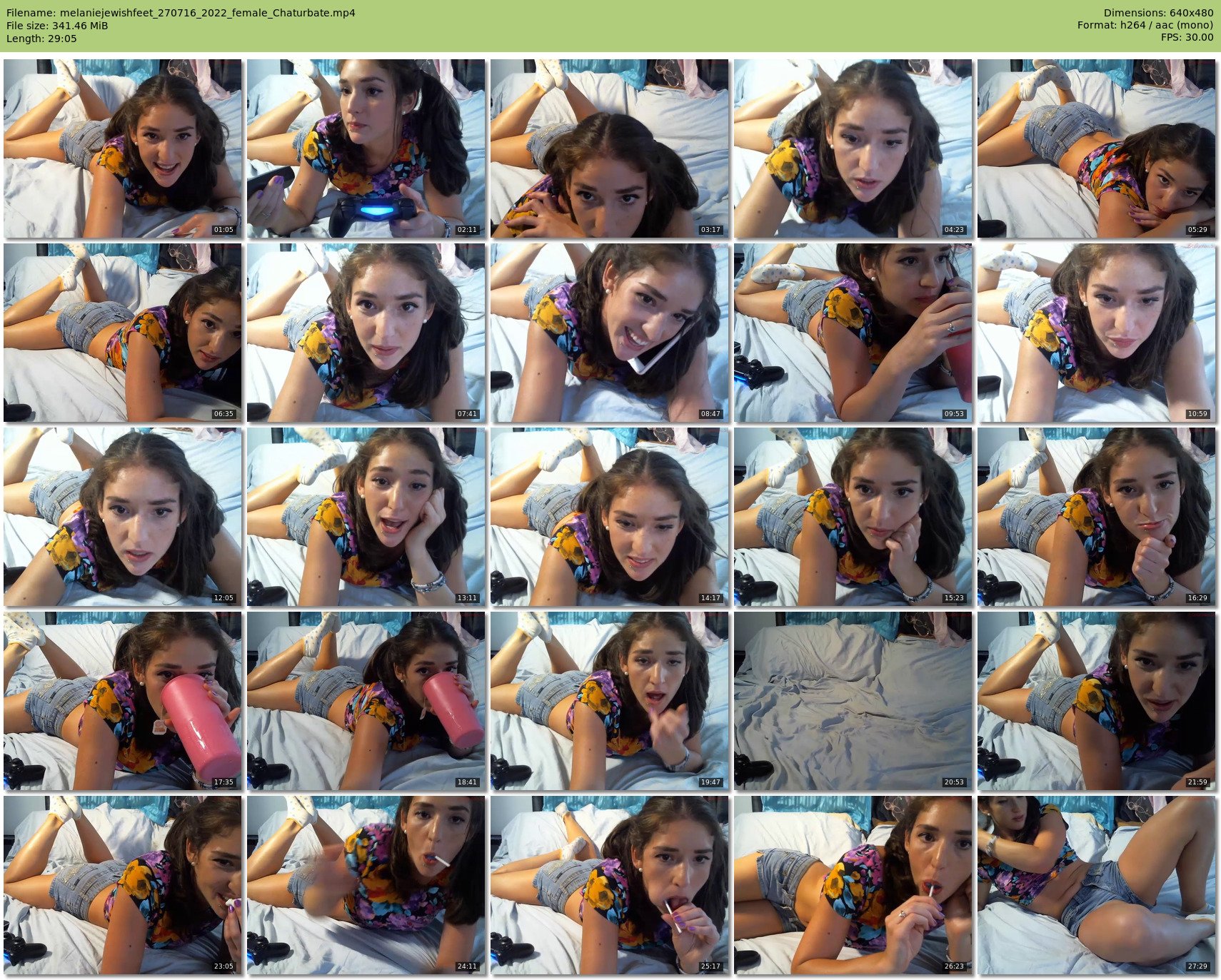Click the 21:59 thumbnail
The height and width of the screenshot is (980, 1221).
(x=1096, y=701)
